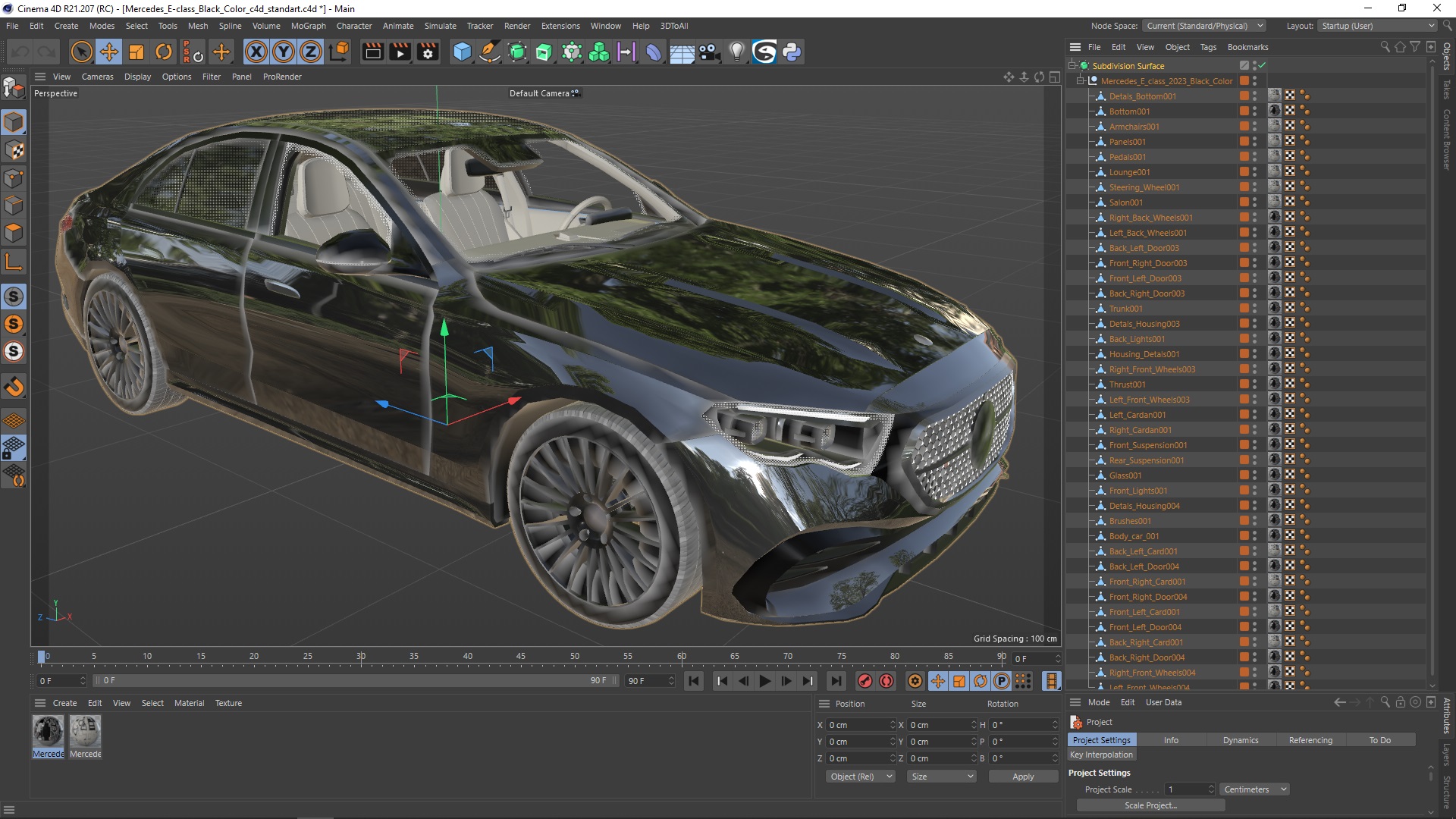Toggle Z axis lock
1456x819 pixels.
click(x=311, y=52)
